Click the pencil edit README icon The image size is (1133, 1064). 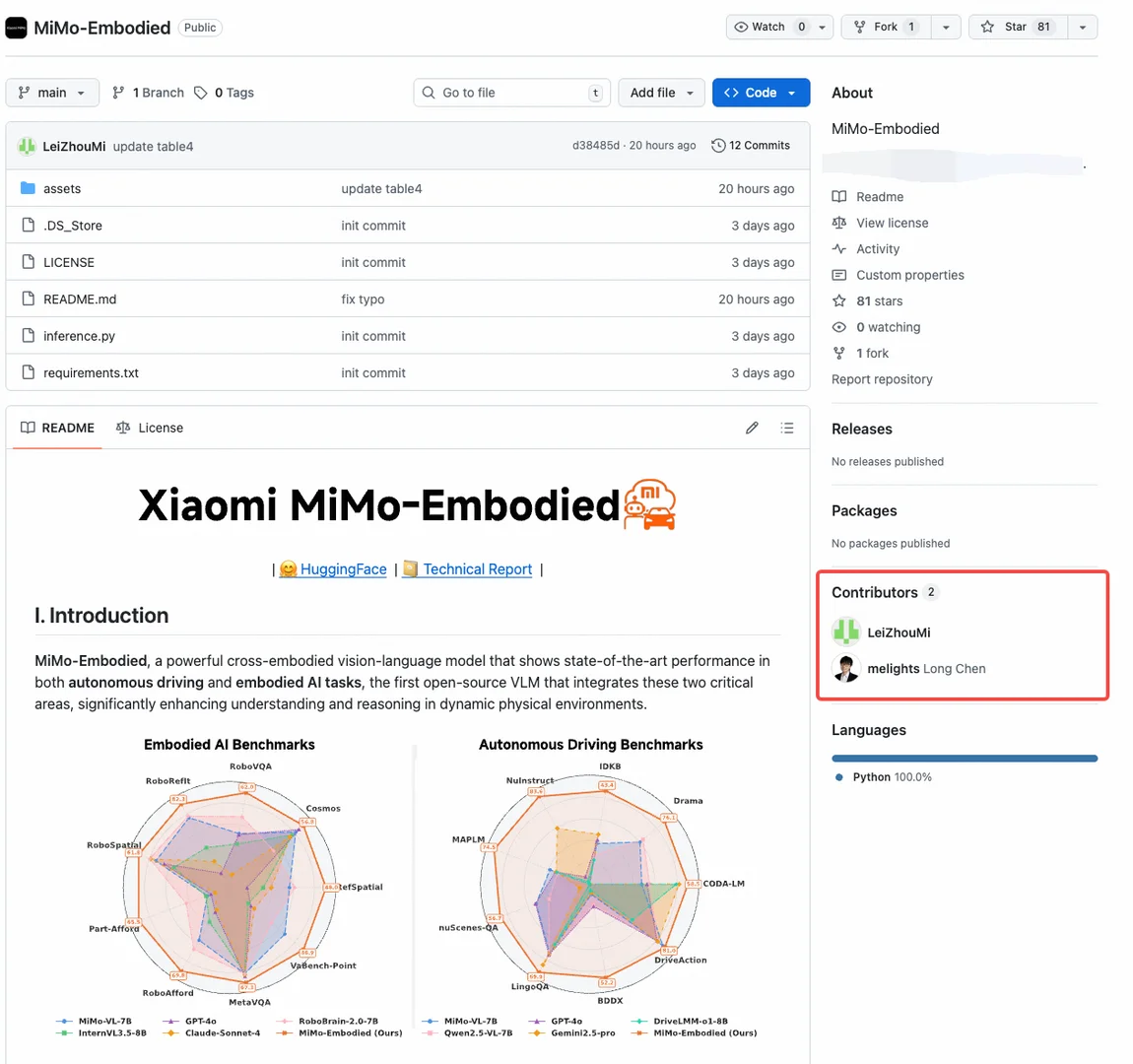click(752, 428)
